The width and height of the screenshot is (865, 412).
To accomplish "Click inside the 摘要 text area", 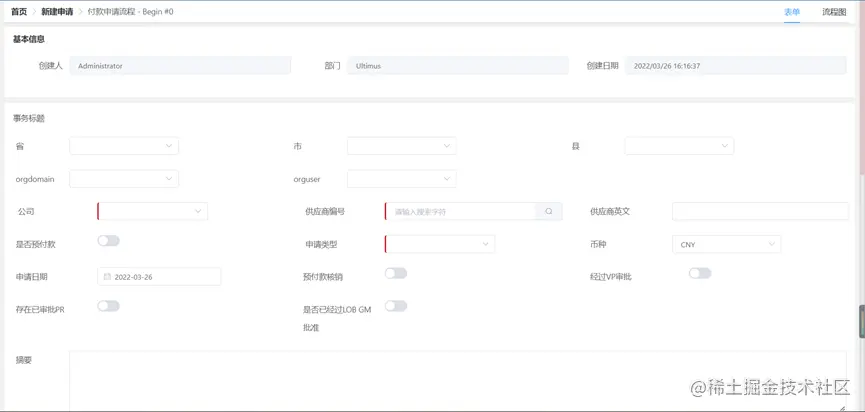I will [x=458, y=381].
